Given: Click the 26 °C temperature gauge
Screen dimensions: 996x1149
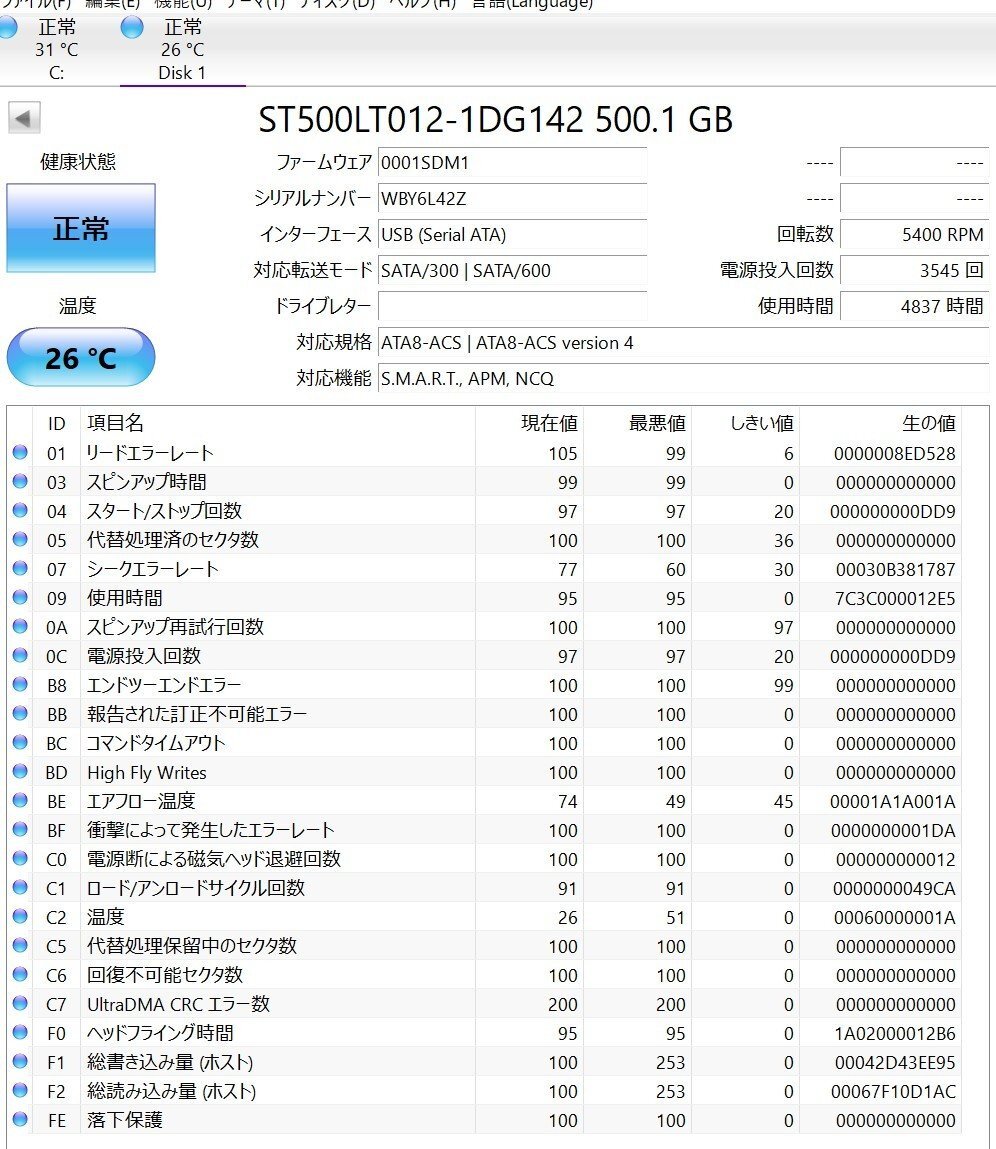Looking at the screenshot, I should 80,356.
